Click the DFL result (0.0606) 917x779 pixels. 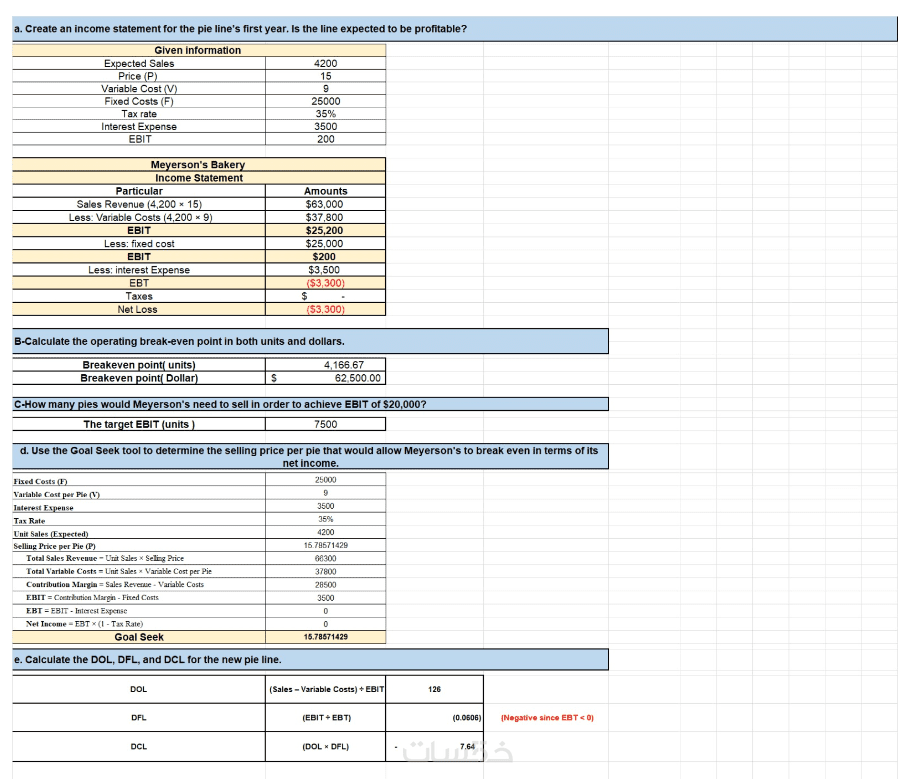click(x=435, y=718)
